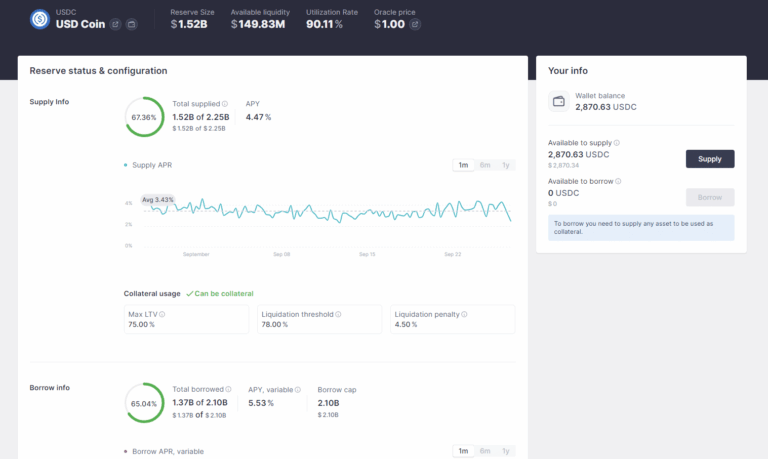Screen dimensions: 768x459
Task: Click the Supply APR line chart
Action: tap(320, 213)
